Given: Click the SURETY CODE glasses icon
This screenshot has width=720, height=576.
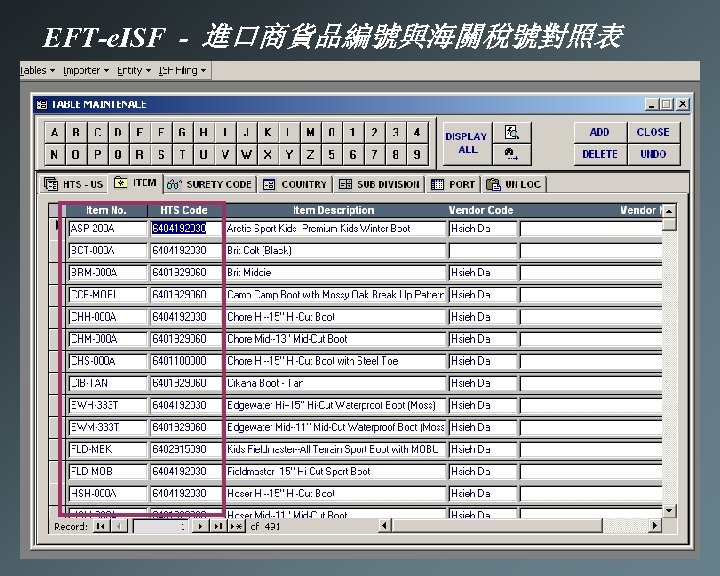Looking at the screenshot, I should pyautogui.click(x=174, y=184).
